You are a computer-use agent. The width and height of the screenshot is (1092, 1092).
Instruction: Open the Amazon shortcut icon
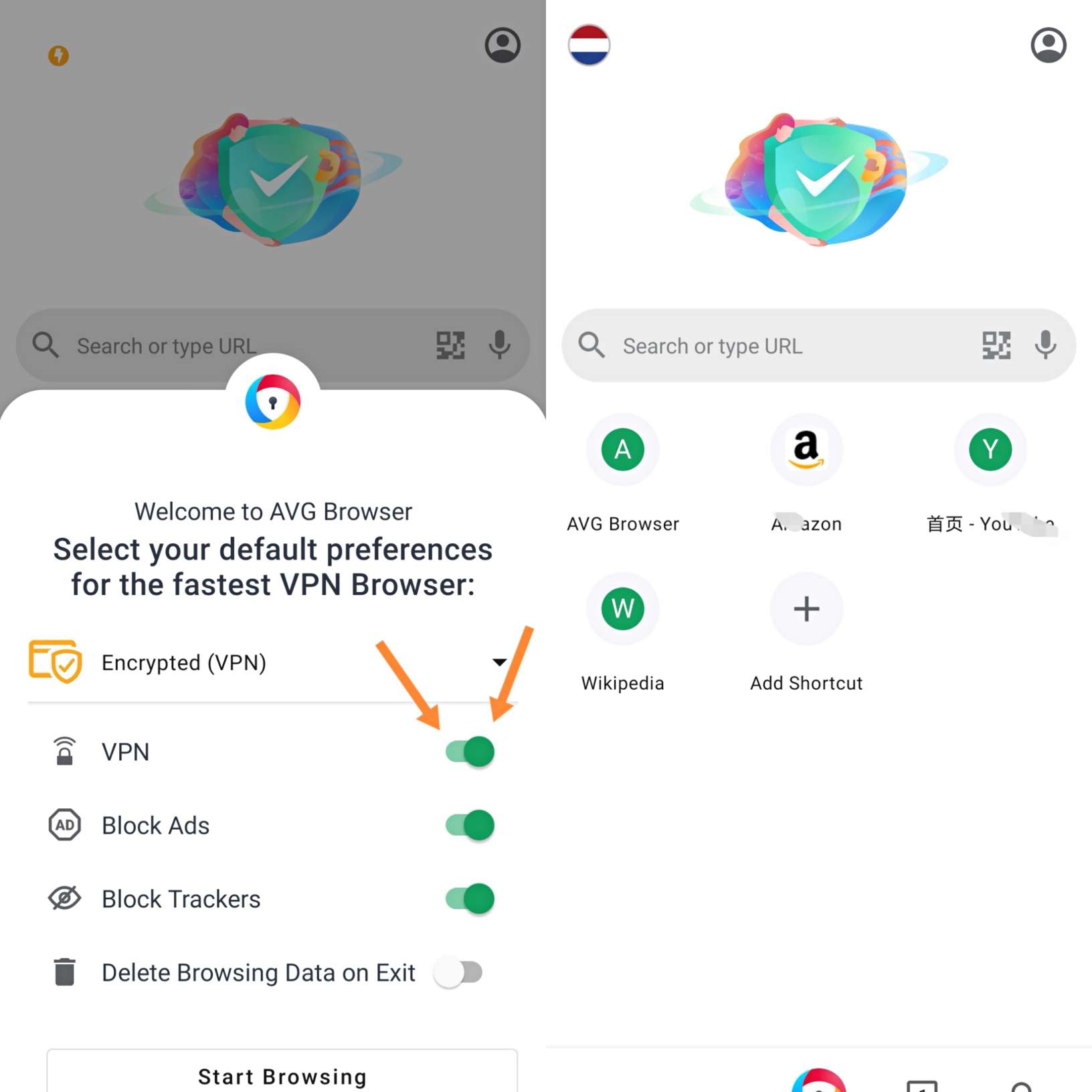pyautogui.click(x=806, y=450)
